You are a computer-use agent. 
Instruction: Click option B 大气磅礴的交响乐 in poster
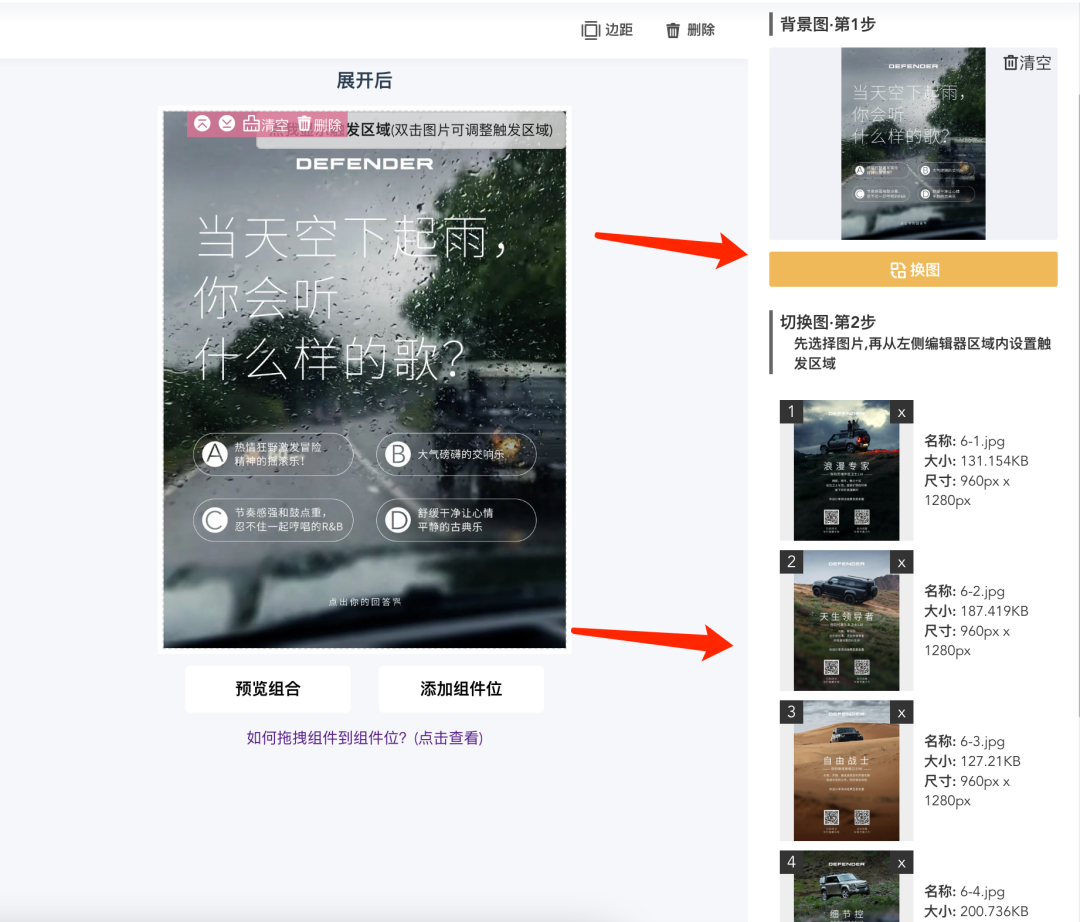click(x=456, y=454)
